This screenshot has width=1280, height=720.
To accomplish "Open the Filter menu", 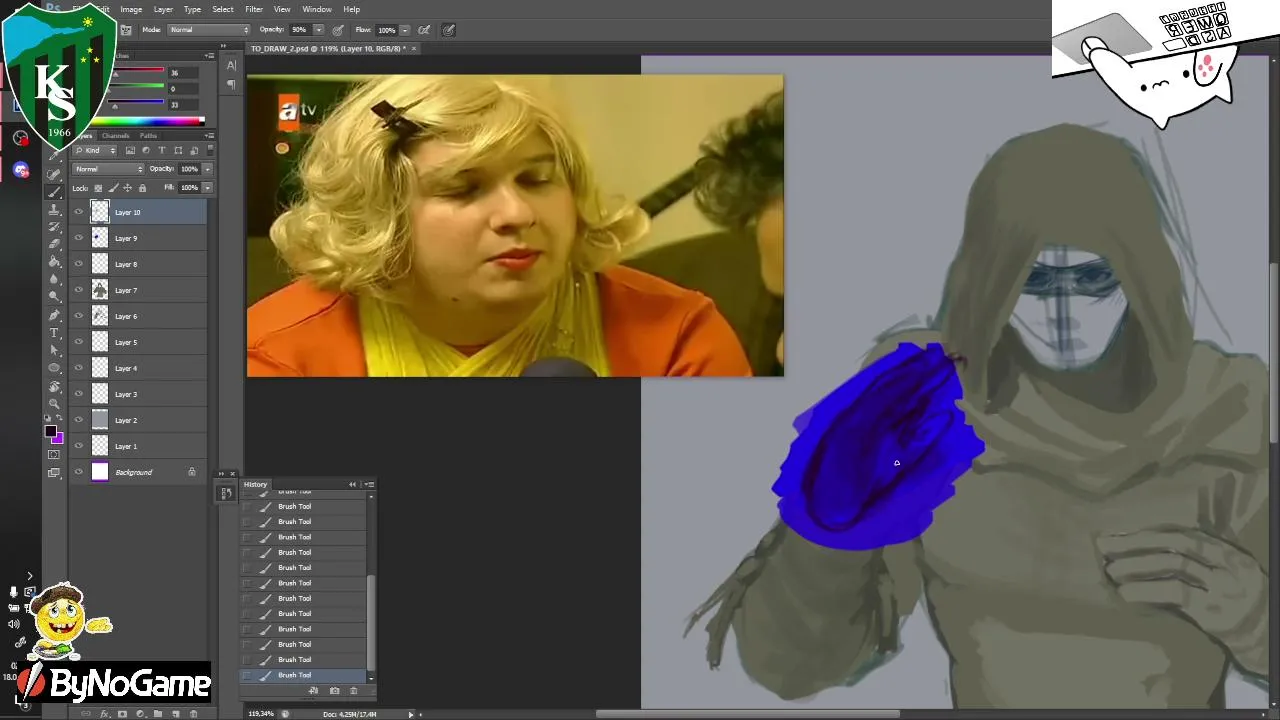I will point(254,9).
